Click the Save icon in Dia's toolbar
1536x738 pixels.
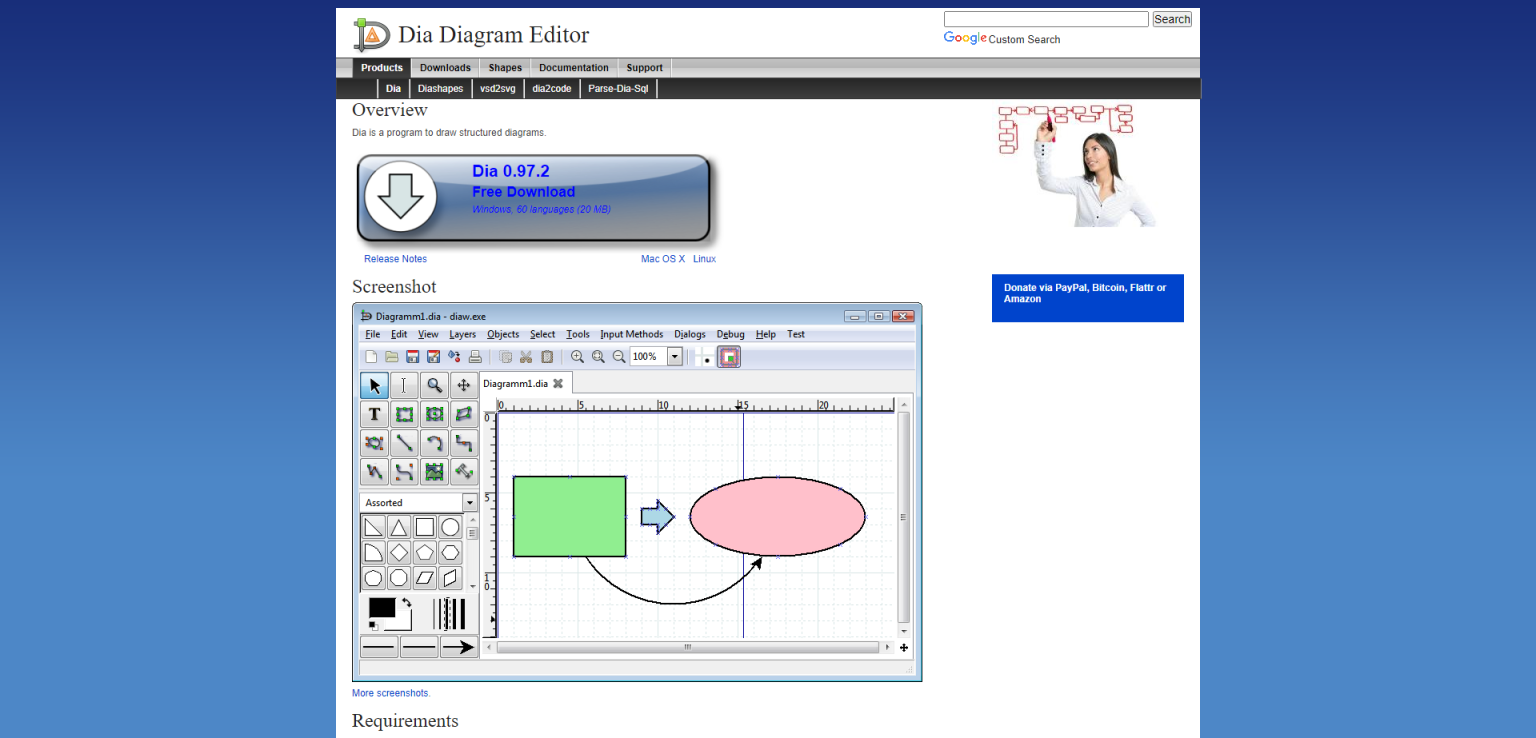tap(413, 357)
